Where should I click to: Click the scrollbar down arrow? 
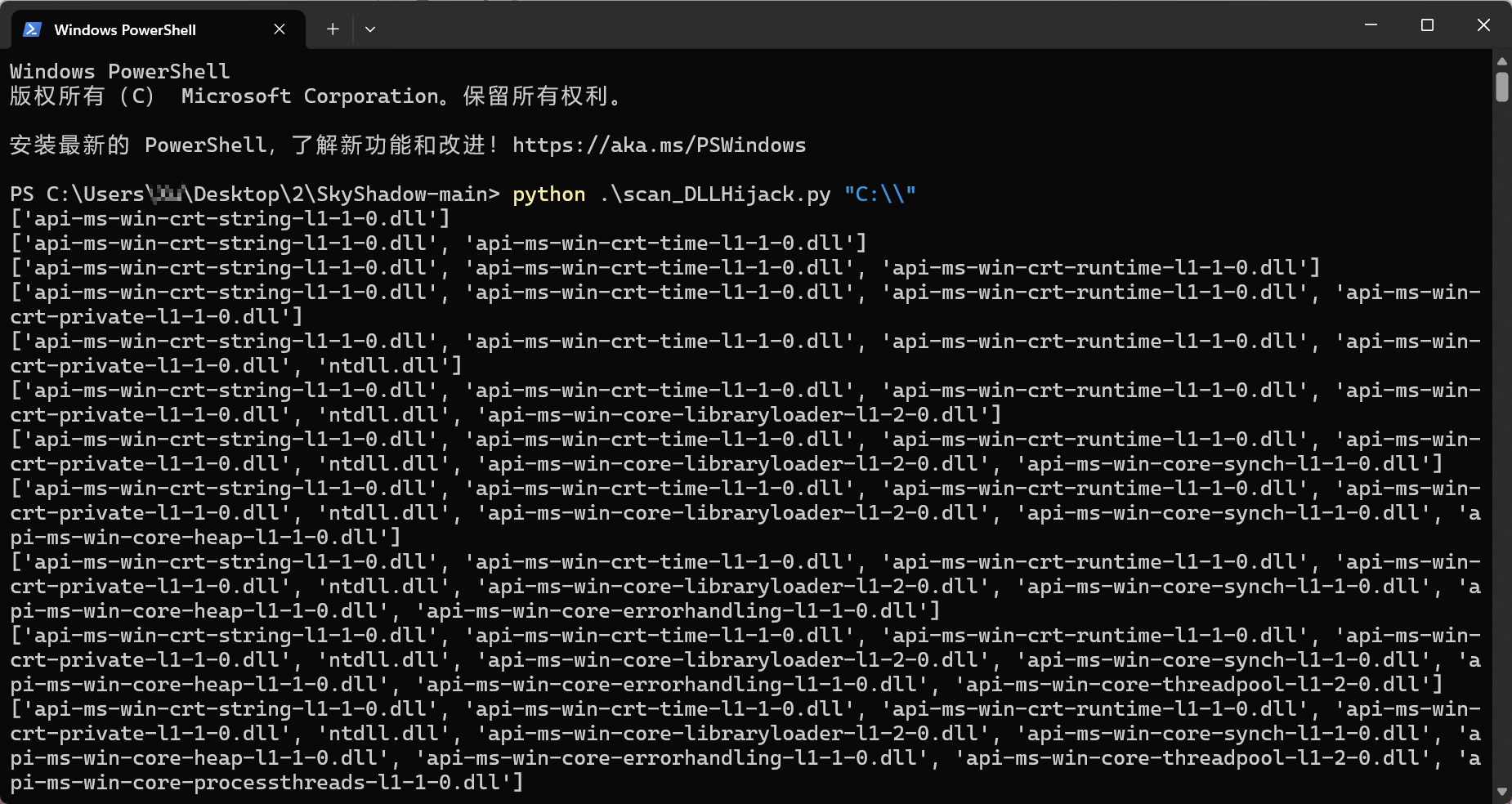(x=1501, y=792)
